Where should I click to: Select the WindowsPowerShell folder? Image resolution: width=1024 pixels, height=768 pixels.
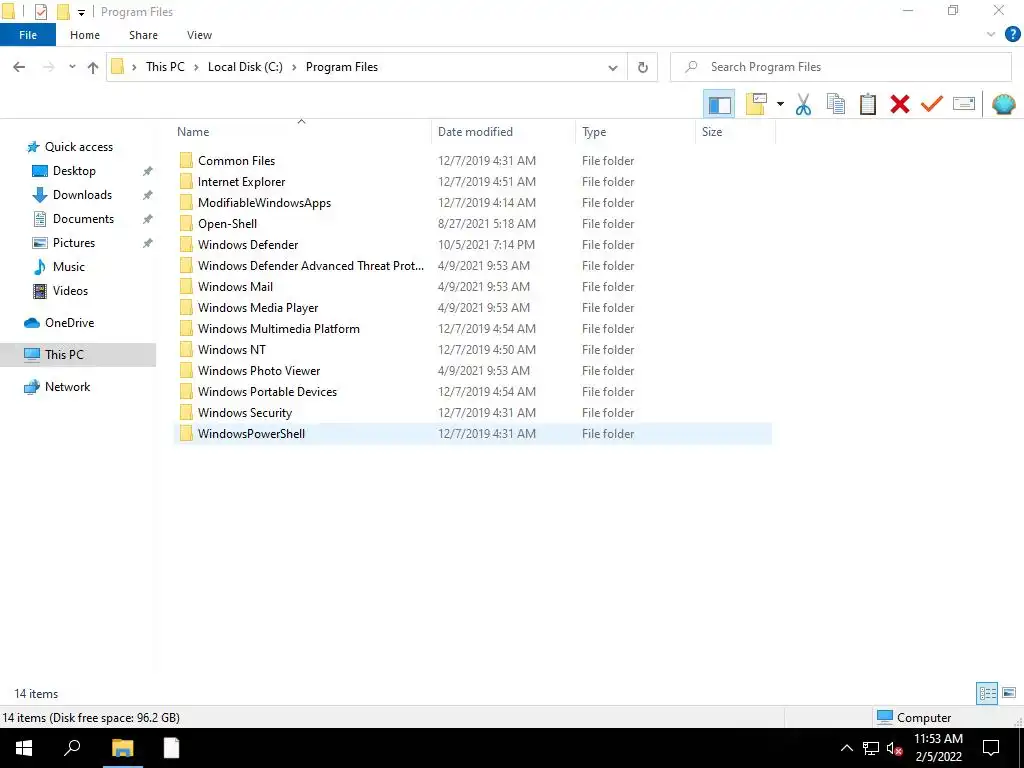[473, 434]
